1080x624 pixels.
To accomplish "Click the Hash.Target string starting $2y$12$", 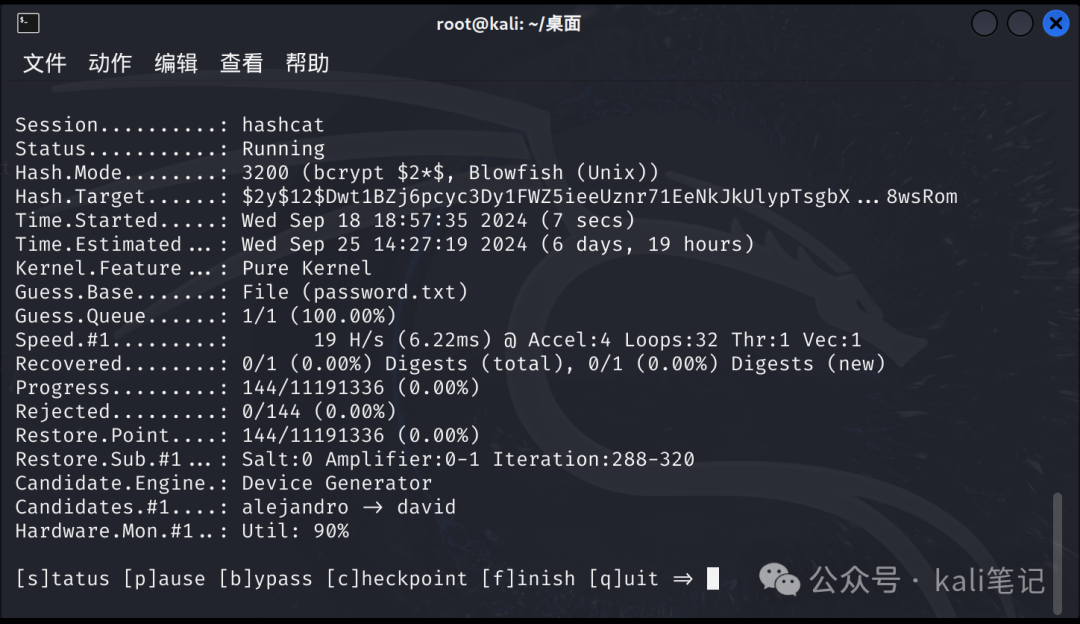I will point(599,196).
